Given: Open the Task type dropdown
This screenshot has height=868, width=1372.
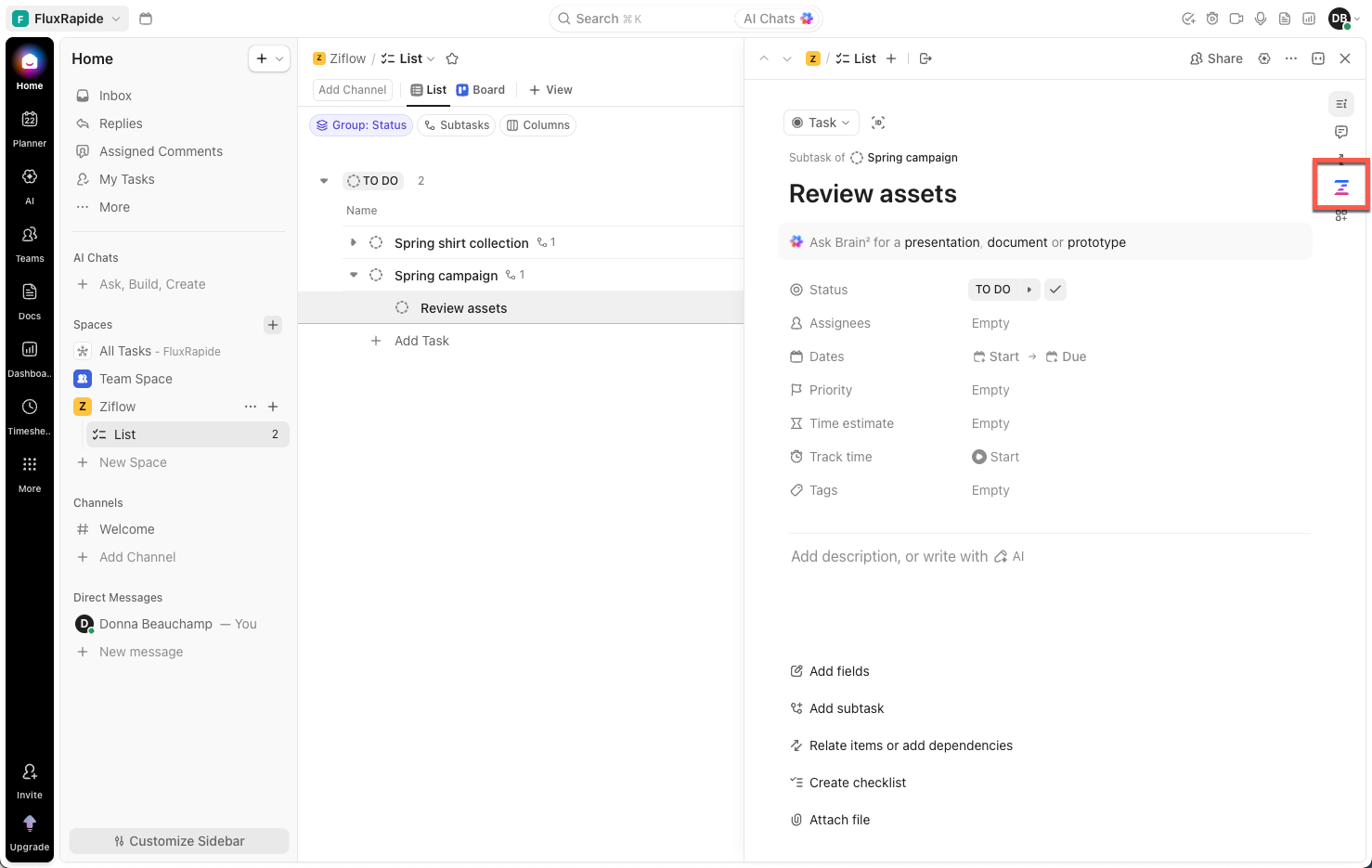Looking at the screenshot, I should click(x=822, y=123).
